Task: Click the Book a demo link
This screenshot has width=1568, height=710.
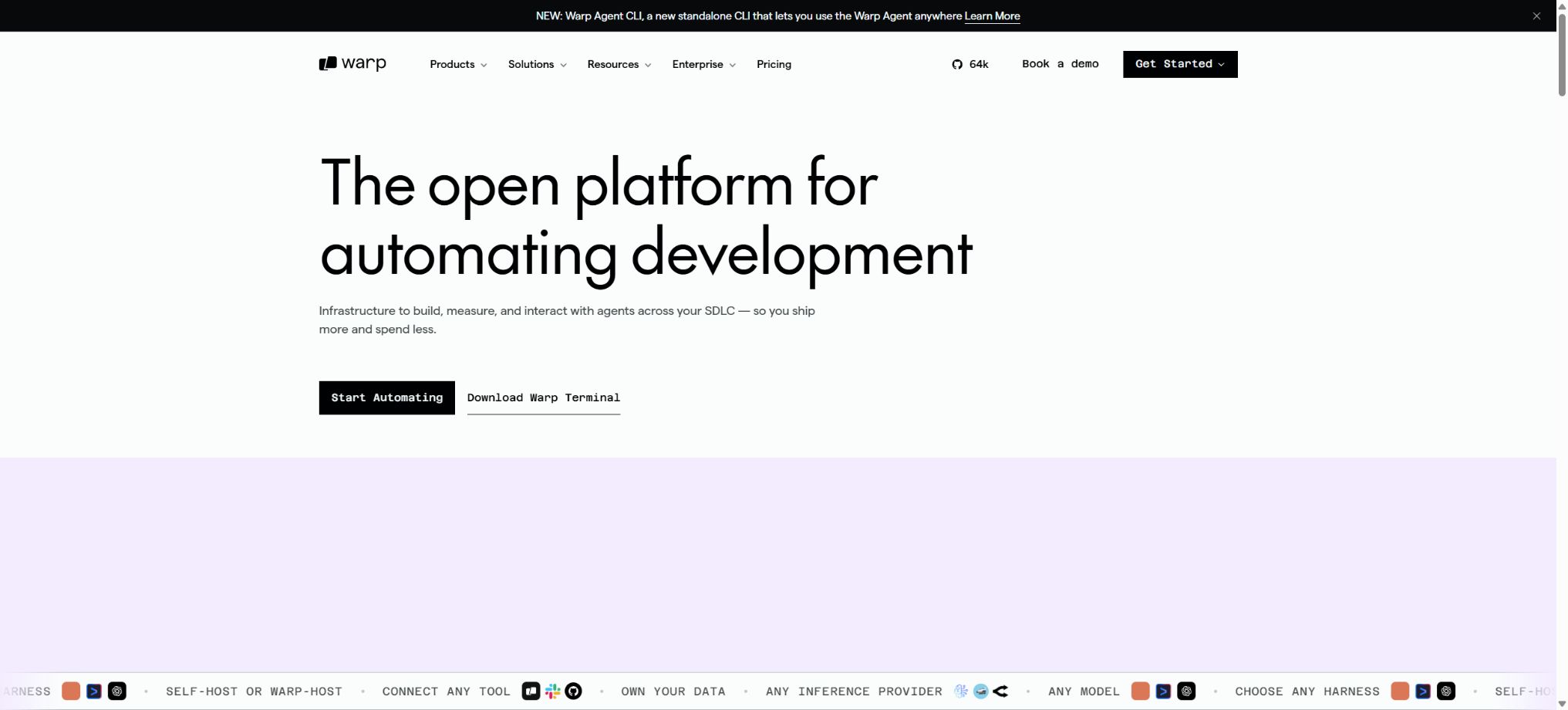Action: click(x=1061, y=64)
